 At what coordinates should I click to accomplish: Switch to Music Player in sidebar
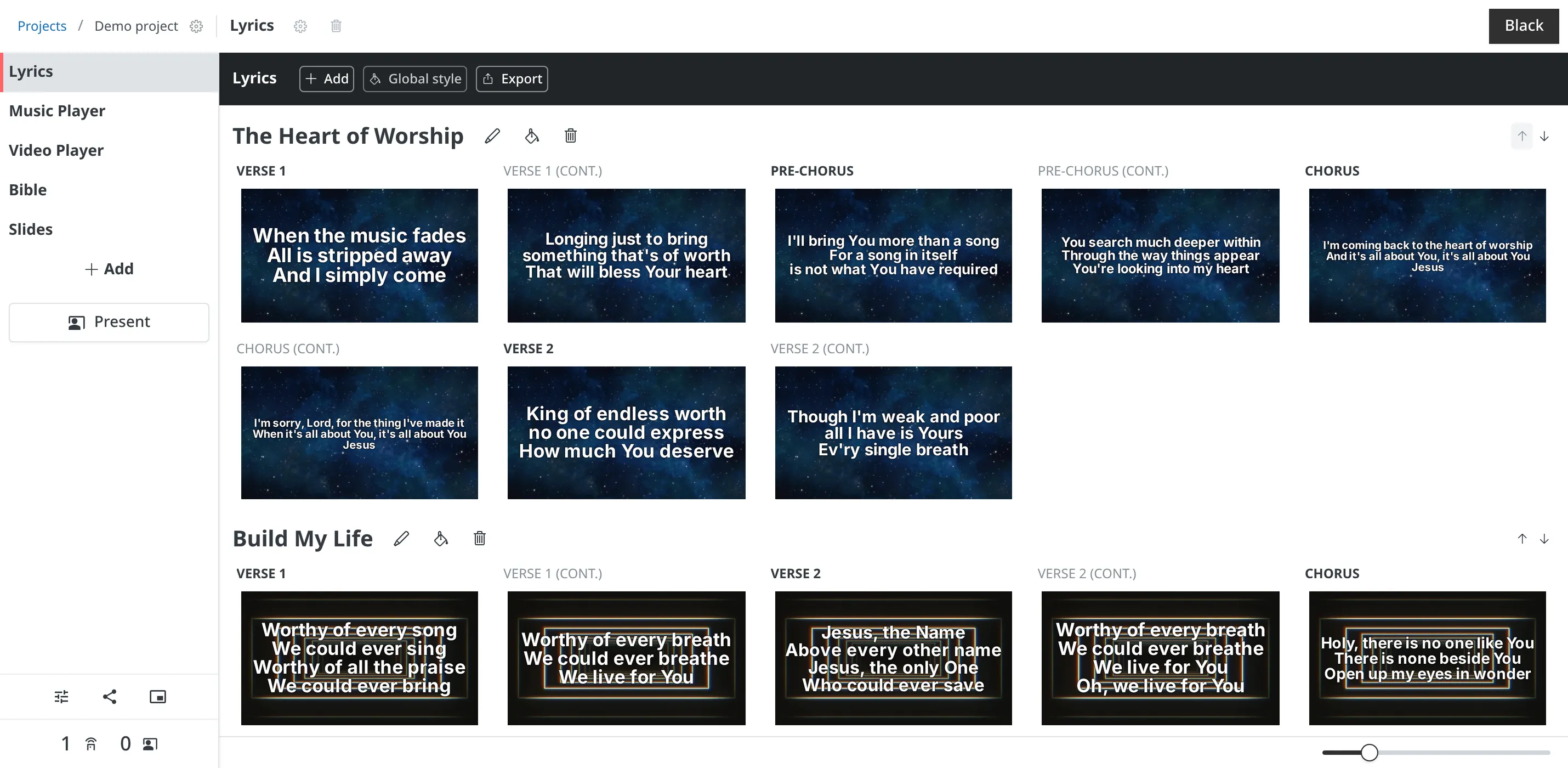(x=110, y=111)
